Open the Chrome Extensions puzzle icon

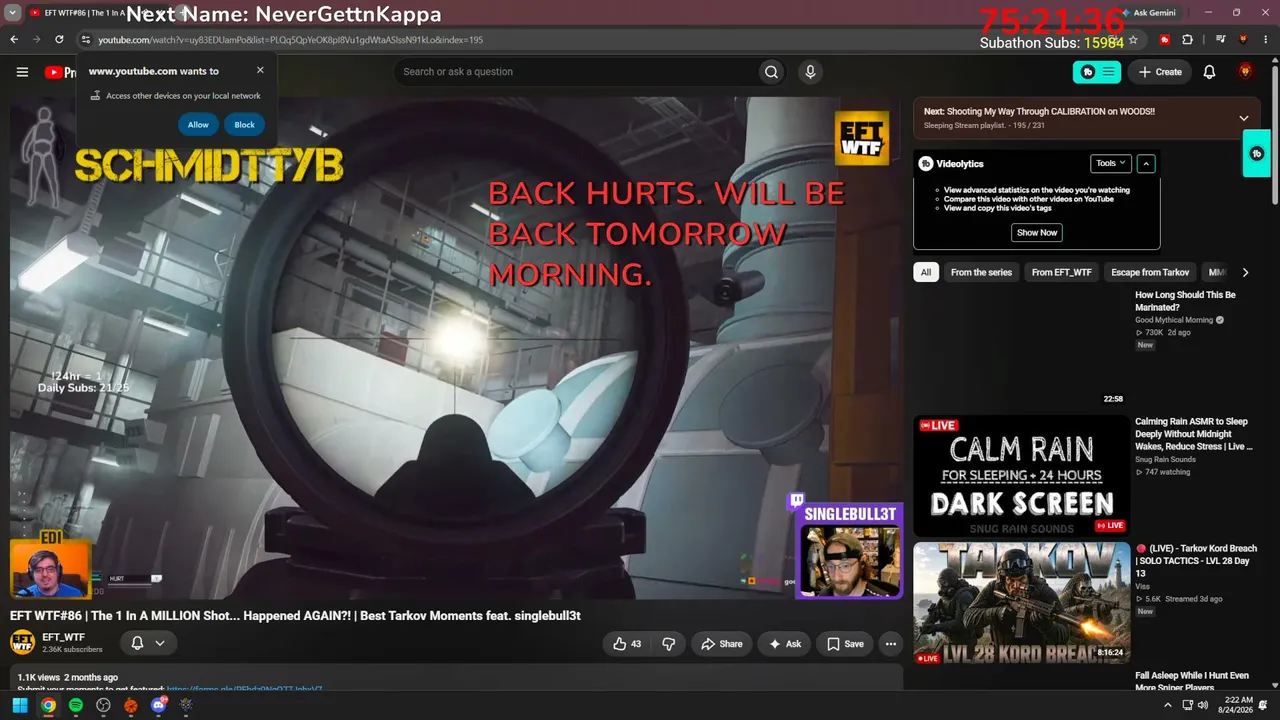[1187, 40]
